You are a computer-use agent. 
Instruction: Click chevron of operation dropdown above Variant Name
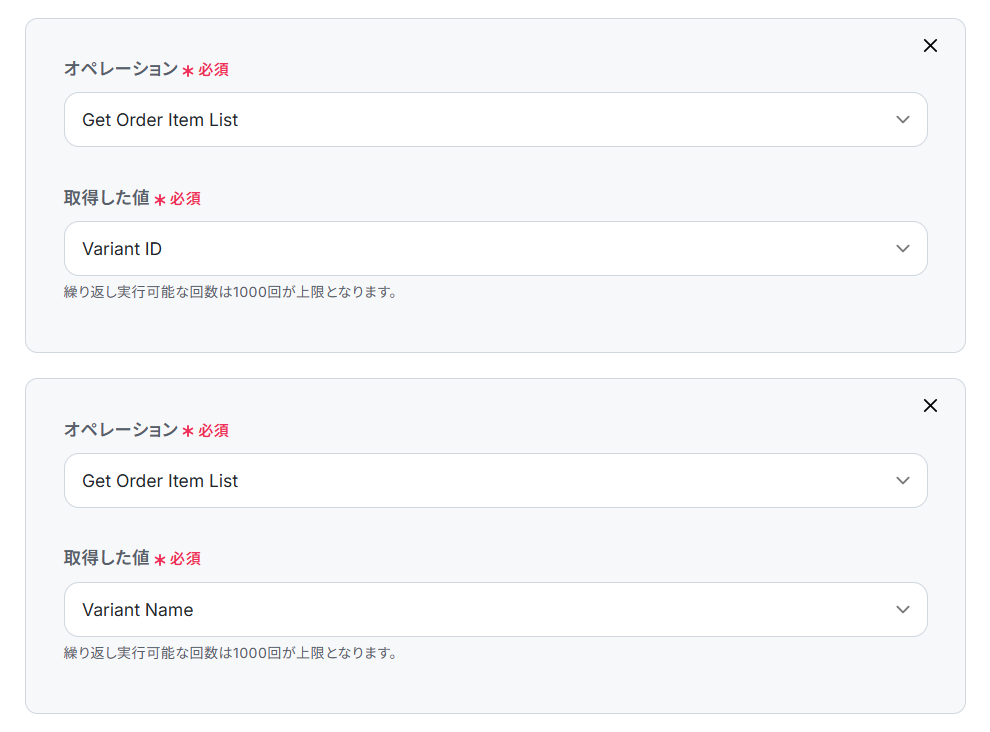point(903,481)
